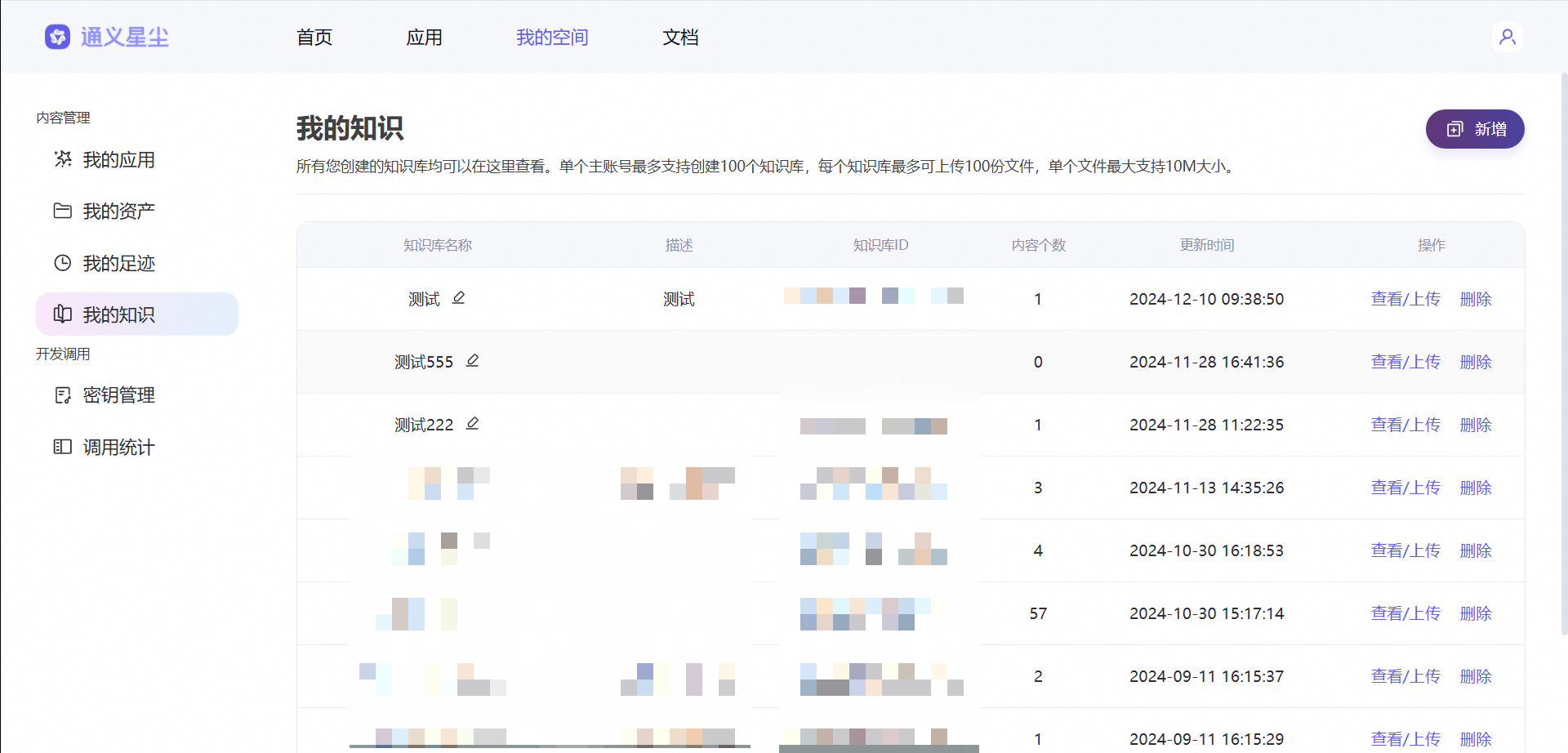Click the 更新时间 column header
This screenshot has height=753, width=1568.
point(1206,245)
